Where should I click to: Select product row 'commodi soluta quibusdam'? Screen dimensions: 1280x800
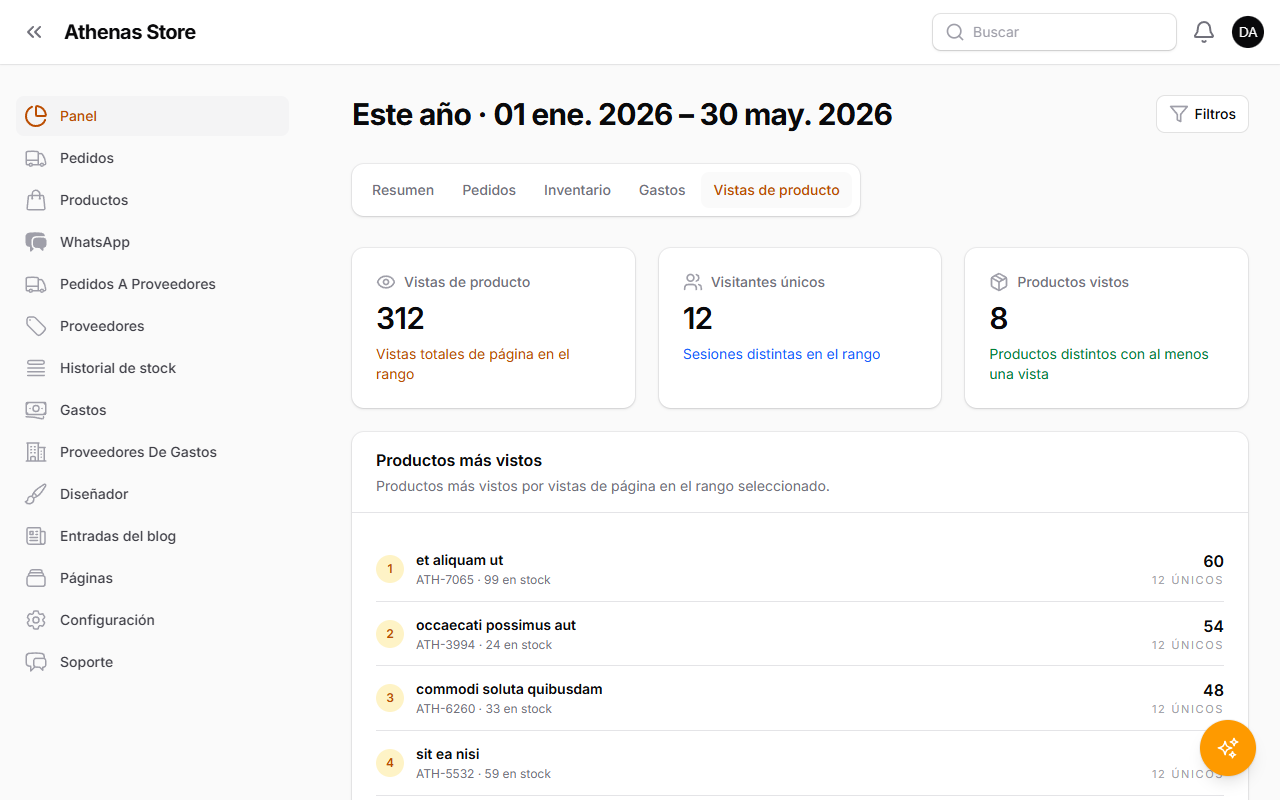pyautogui.click(x=800, y=698)
